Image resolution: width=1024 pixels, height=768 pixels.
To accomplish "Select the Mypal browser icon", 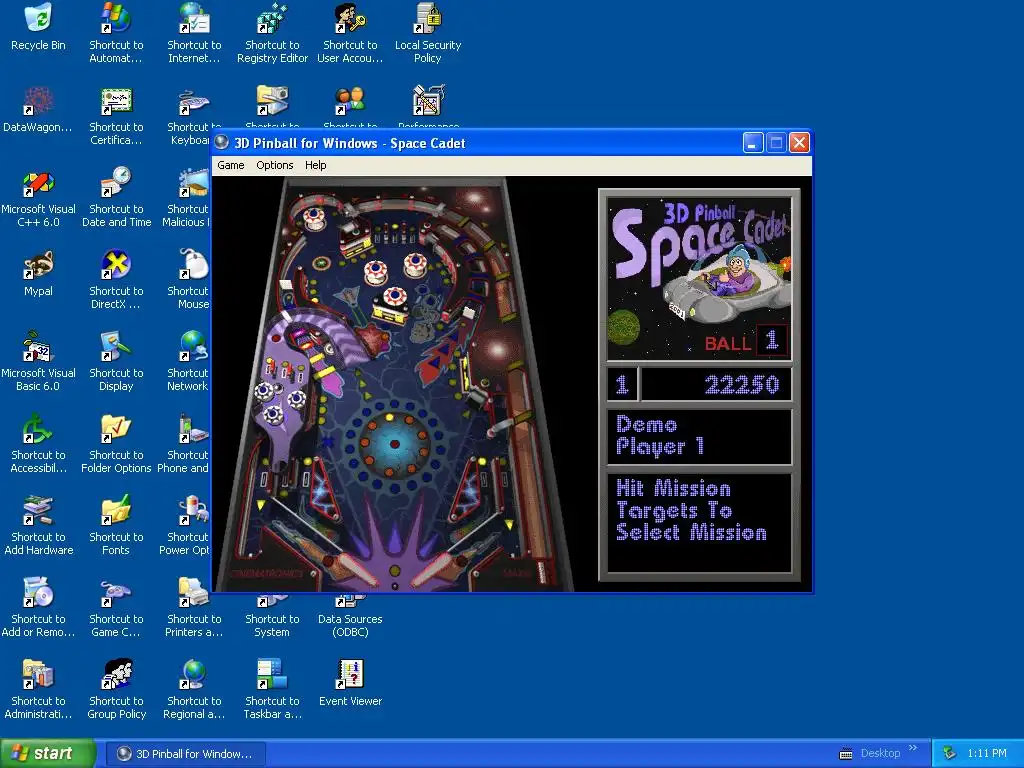I will tap(38, 274).
